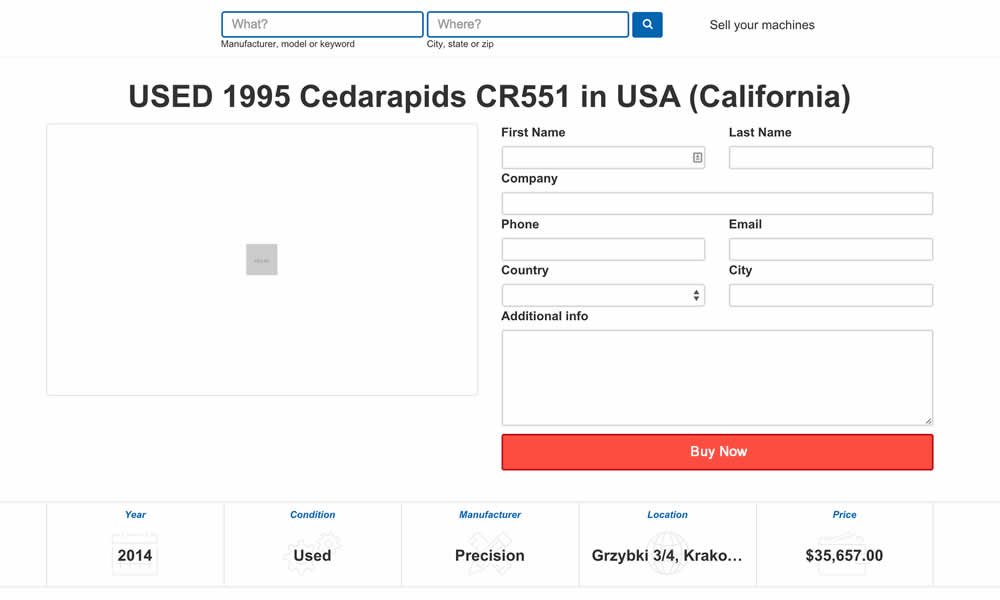Image resolution: width=1000 pixels, height=600 pixels.
Task: Click the Condition Used gears icon tile
Action: (x=313, y=554)
